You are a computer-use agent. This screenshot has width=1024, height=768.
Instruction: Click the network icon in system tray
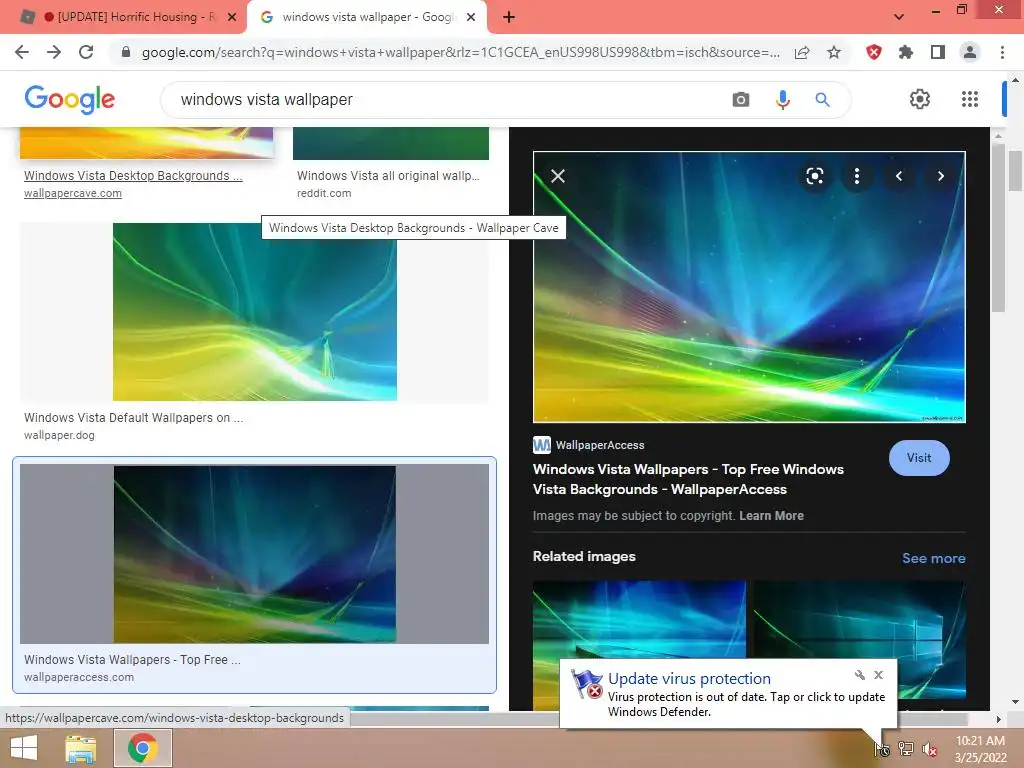pos(905,748)
